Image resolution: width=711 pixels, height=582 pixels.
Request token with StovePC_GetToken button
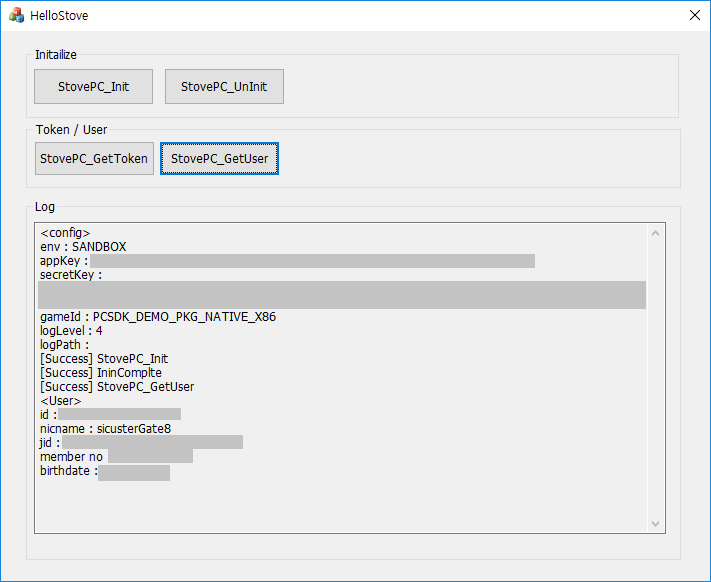click(94, 159)
